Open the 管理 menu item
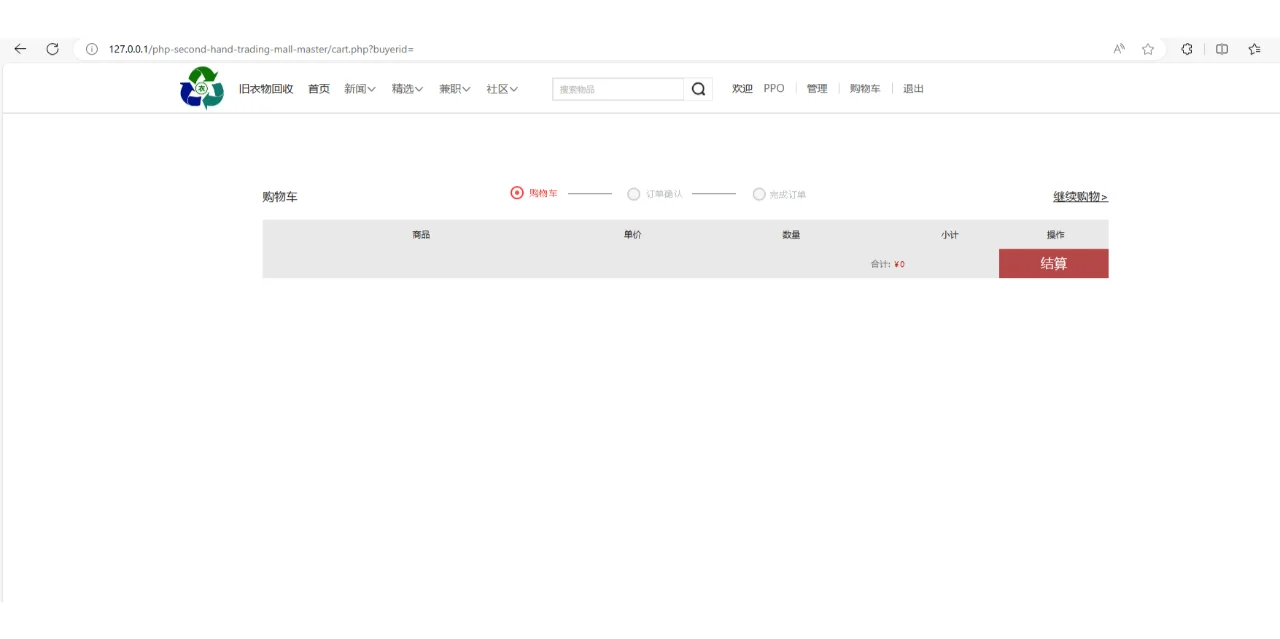1280x639 pixels. [815, 88]
